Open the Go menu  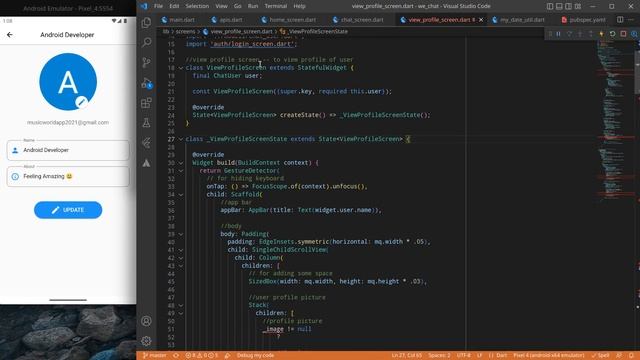point(238,6)
